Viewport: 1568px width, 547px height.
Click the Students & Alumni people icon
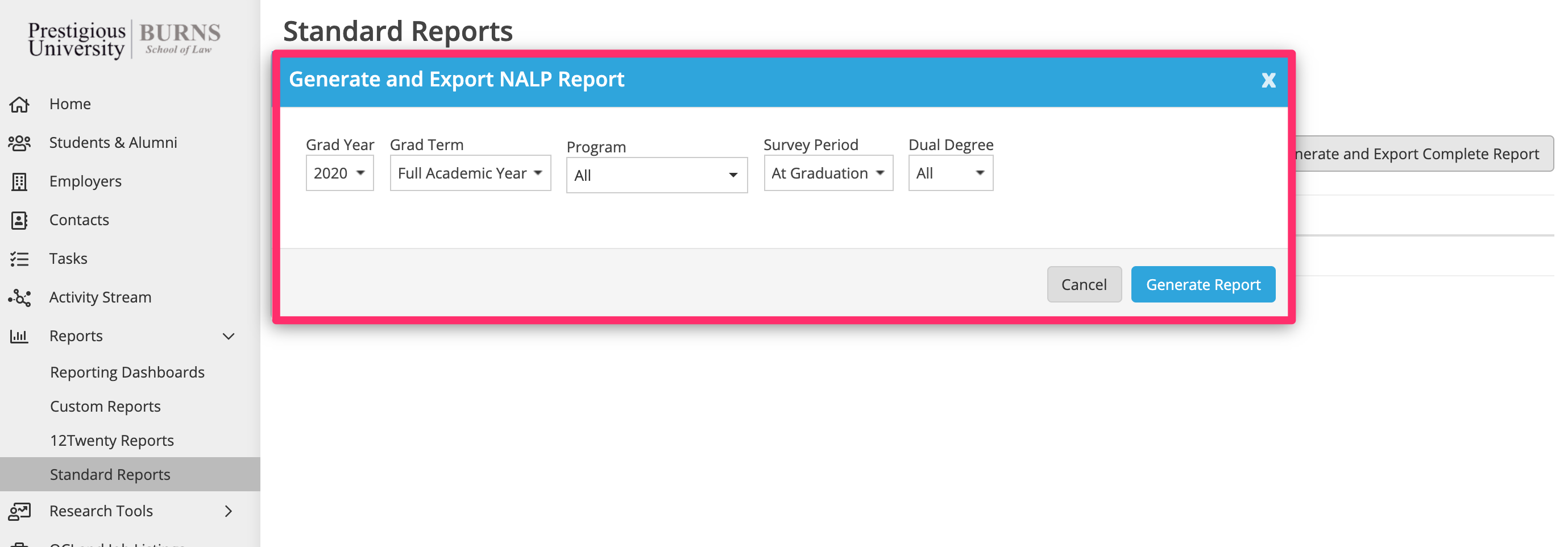pyautogui.click(x=19, y=143)
